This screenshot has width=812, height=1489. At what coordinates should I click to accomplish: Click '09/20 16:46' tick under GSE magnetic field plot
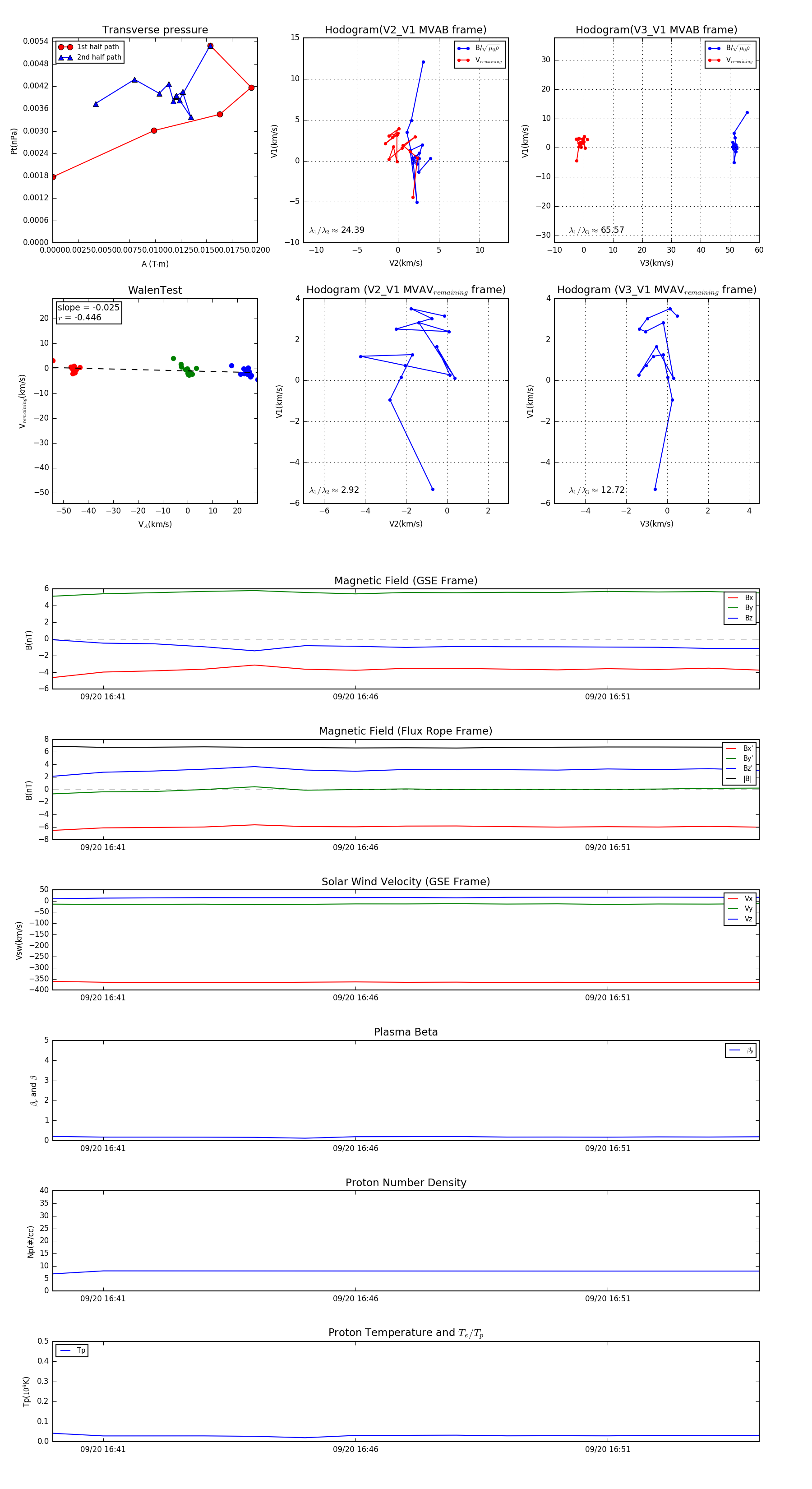pos(355,697)
